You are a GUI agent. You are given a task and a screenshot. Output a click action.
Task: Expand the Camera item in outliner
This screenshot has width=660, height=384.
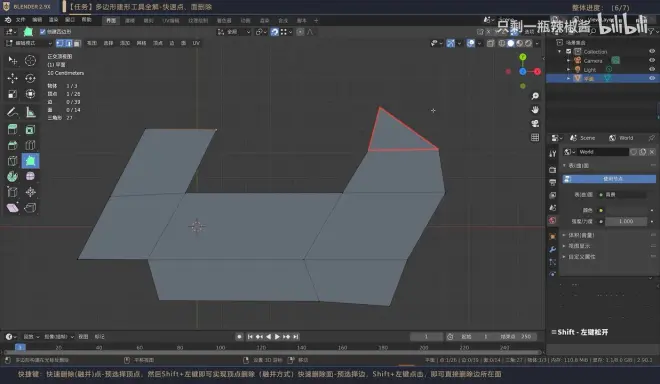[x=569, y=61]
